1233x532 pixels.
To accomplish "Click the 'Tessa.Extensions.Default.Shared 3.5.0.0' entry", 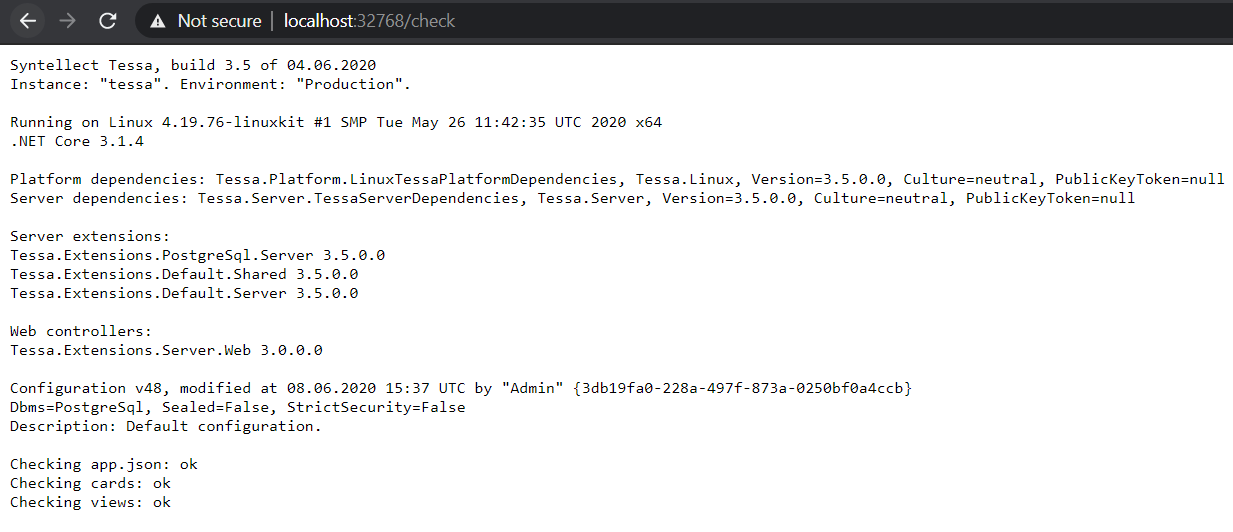I will pos(184,274).
